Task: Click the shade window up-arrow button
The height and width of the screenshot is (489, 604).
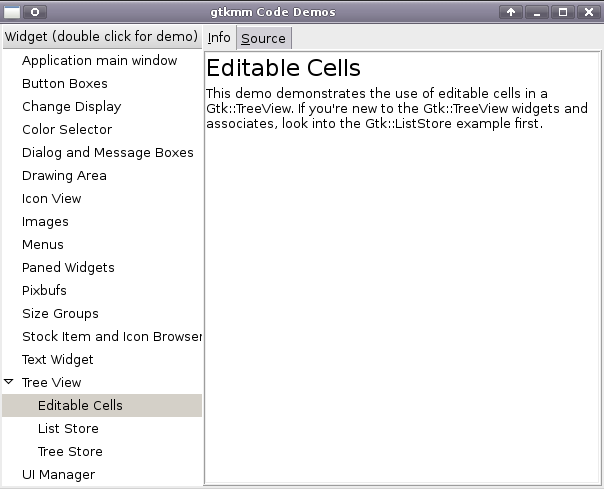Action: click(x=511, y=12)
